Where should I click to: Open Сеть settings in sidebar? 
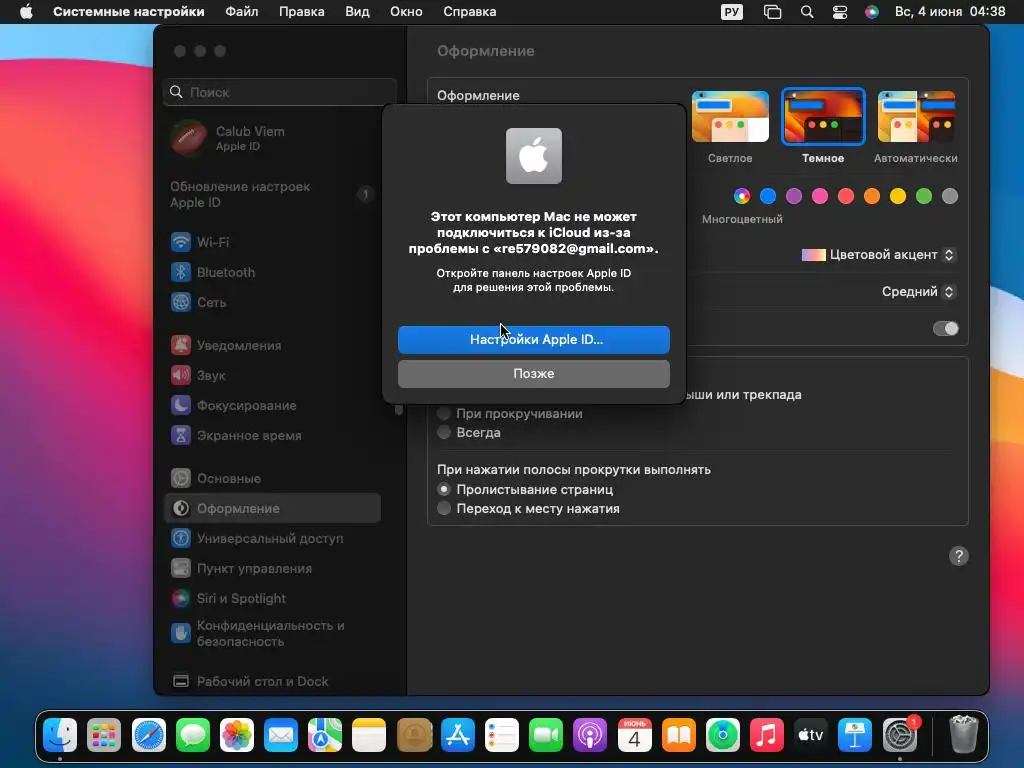(272, 302)
